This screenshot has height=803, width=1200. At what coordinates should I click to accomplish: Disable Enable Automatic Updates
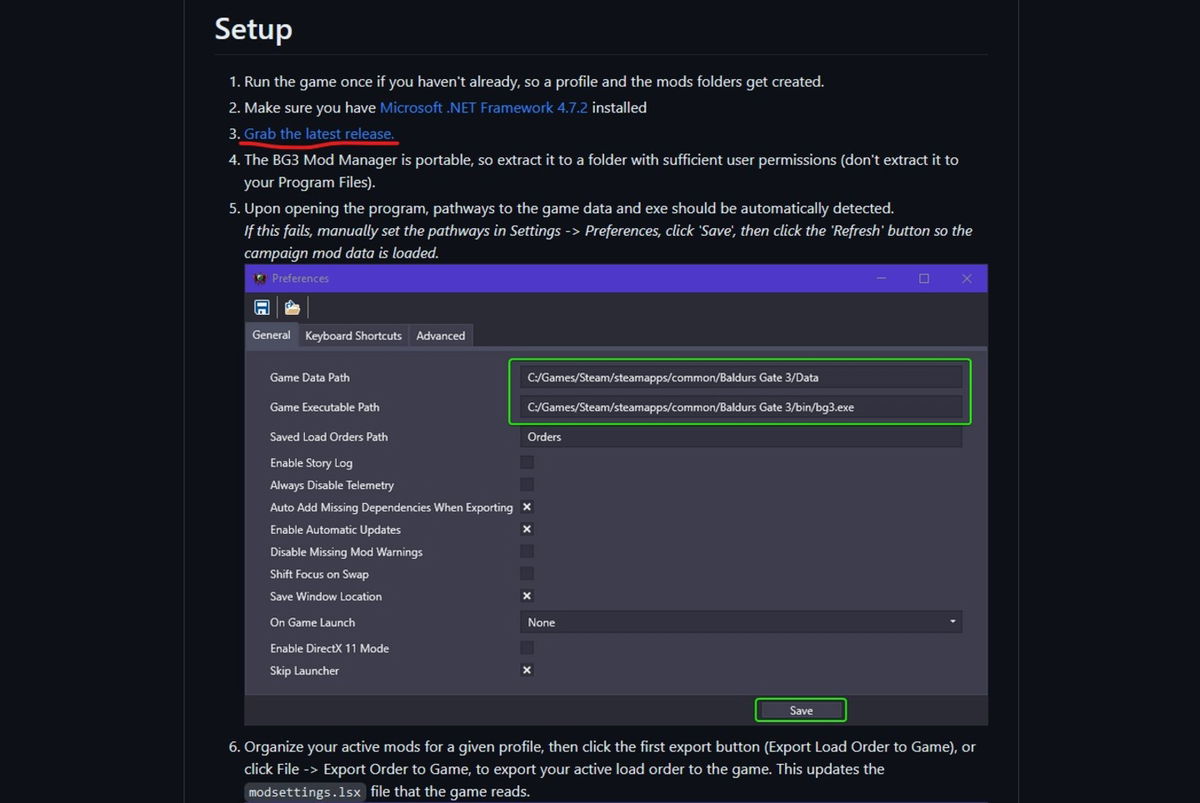(x=527, y=529)
